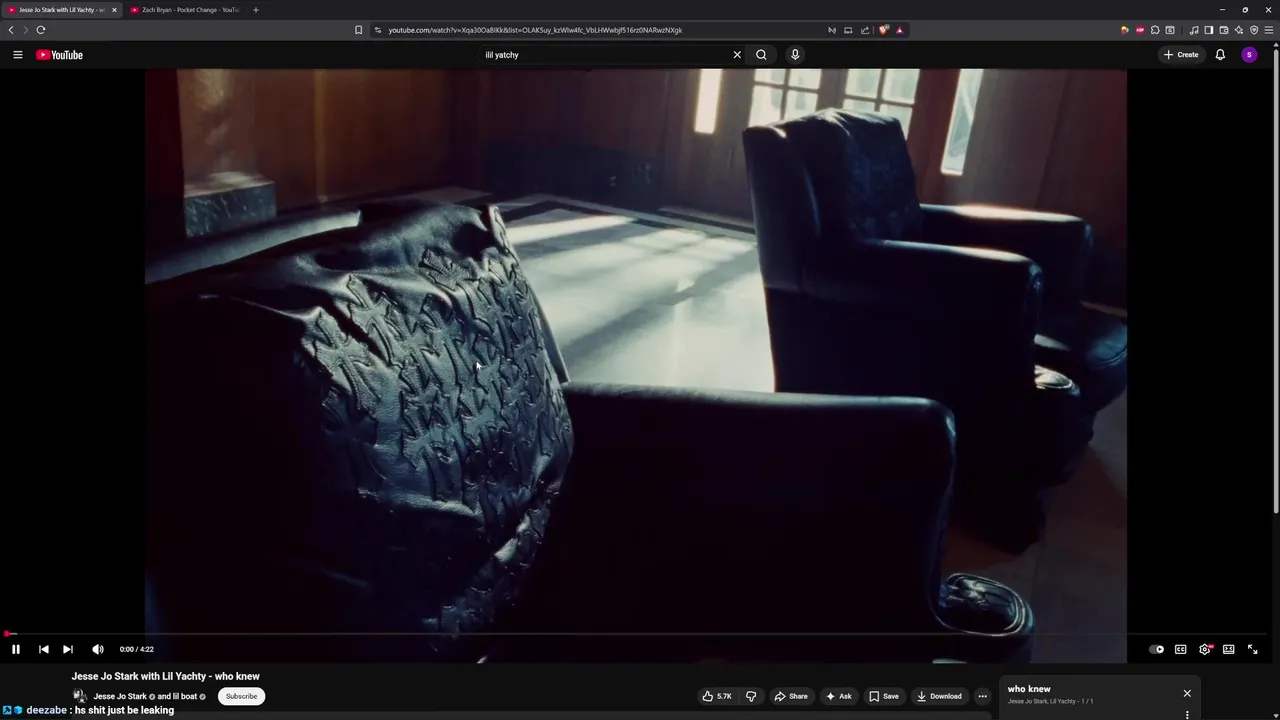This screenshot has height=720, width=1280.
Task: Save the video to a playlist
Action: (884, 696)
